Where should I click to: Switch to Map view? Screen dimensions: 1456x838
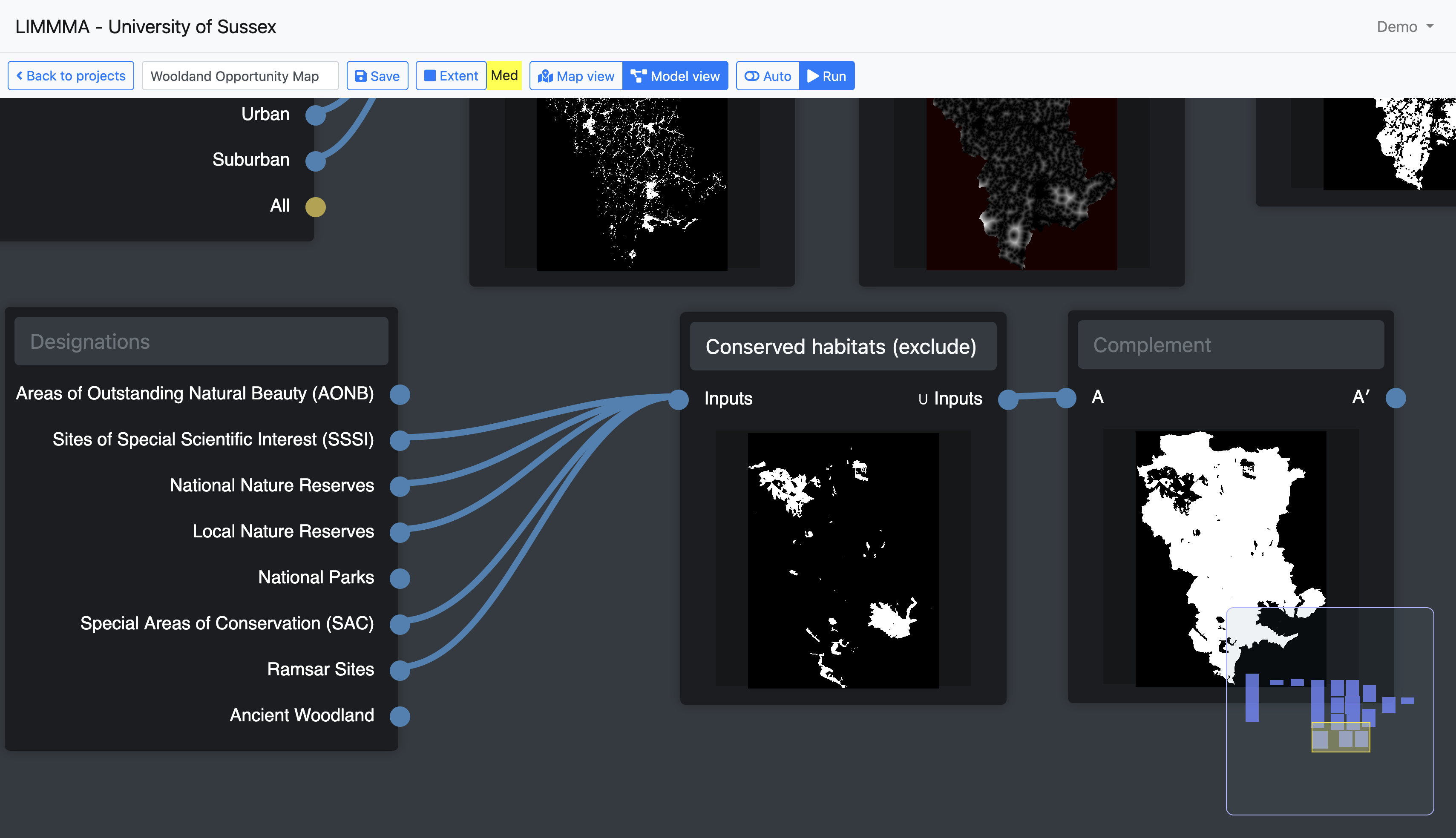coord(576,76)
